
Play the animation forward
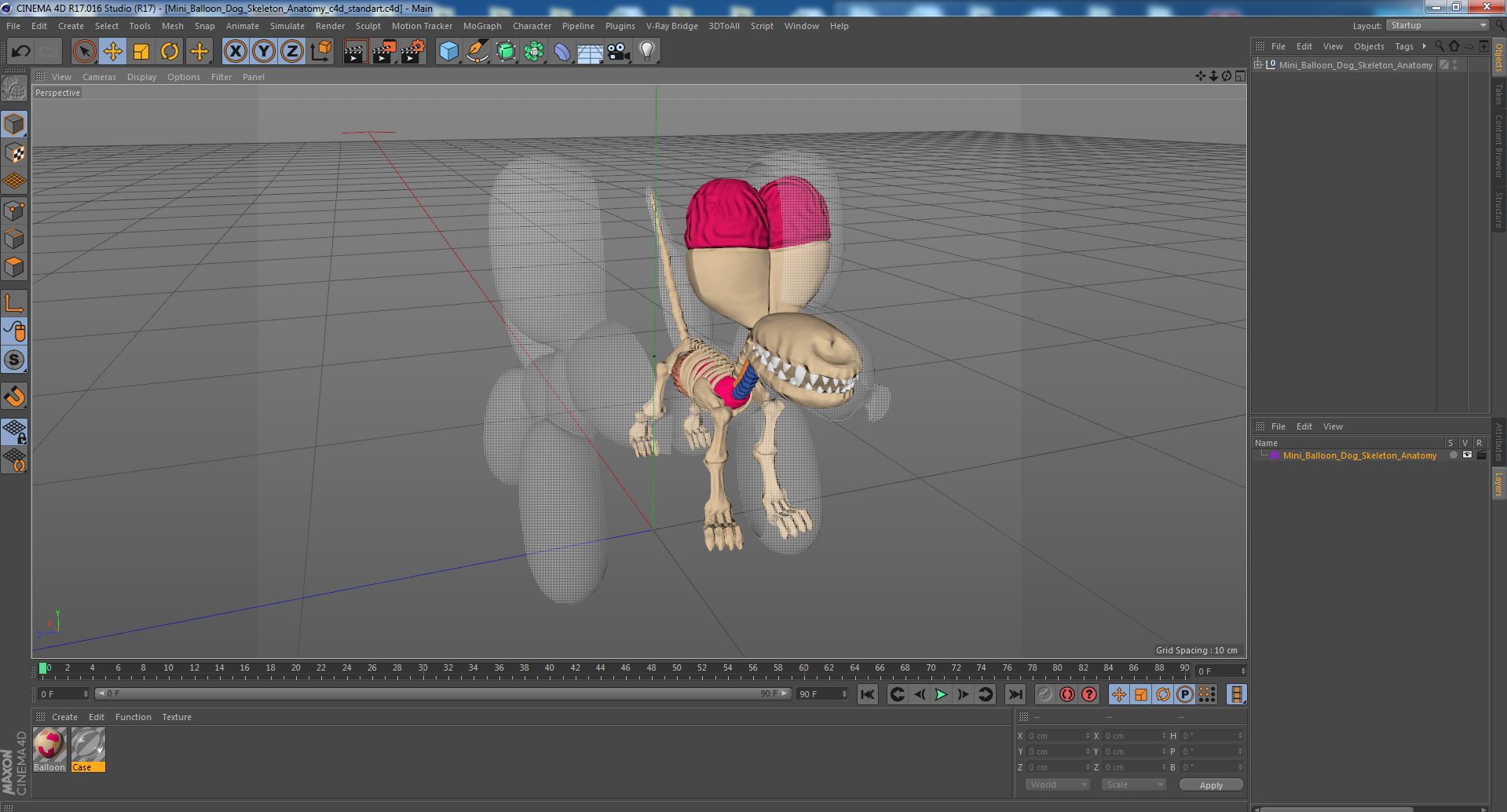(x=940, y=694)
